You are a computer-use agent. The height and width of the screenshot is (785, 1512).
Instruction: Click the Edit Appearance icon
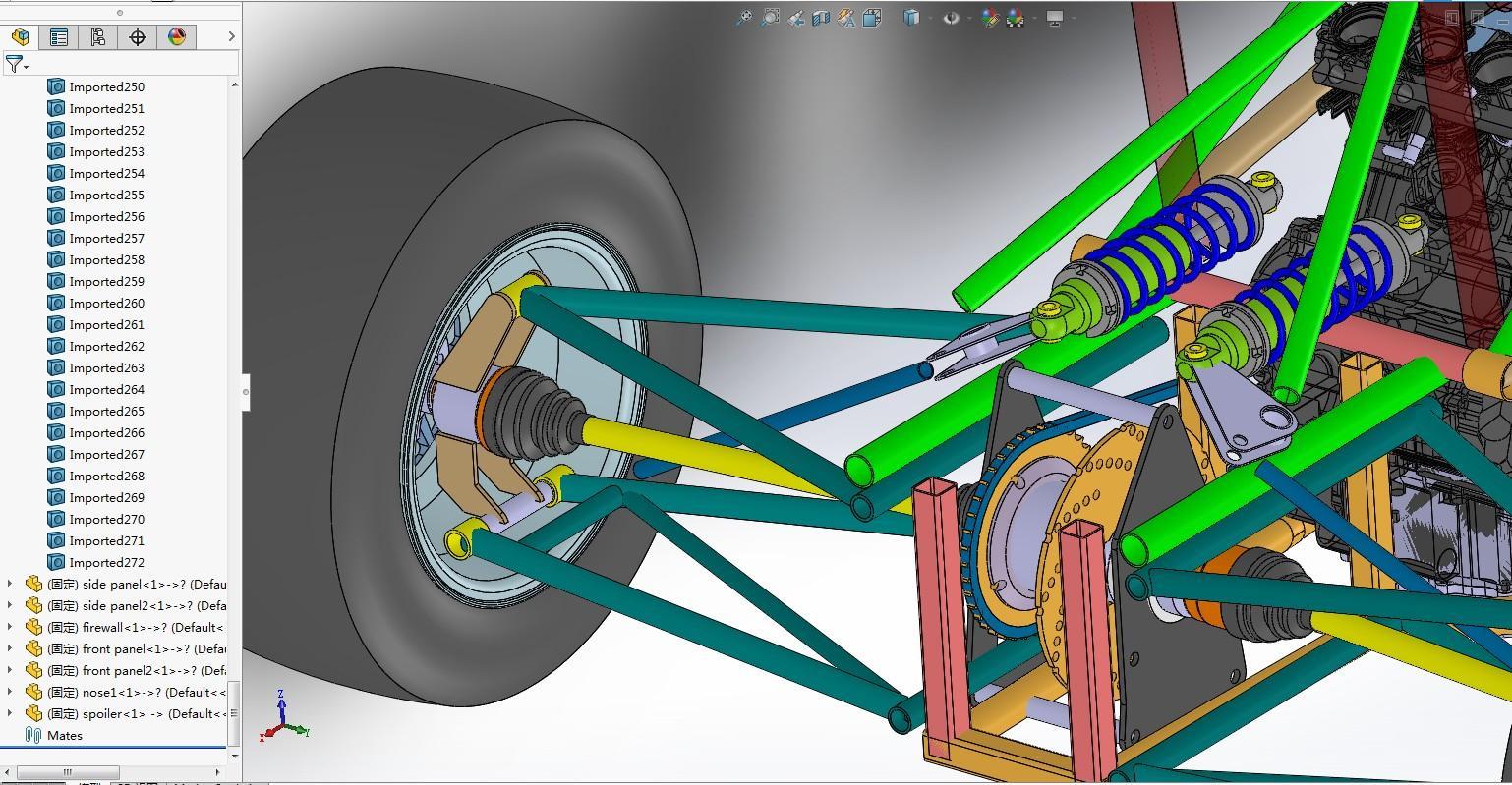click(x=990, y=18)
